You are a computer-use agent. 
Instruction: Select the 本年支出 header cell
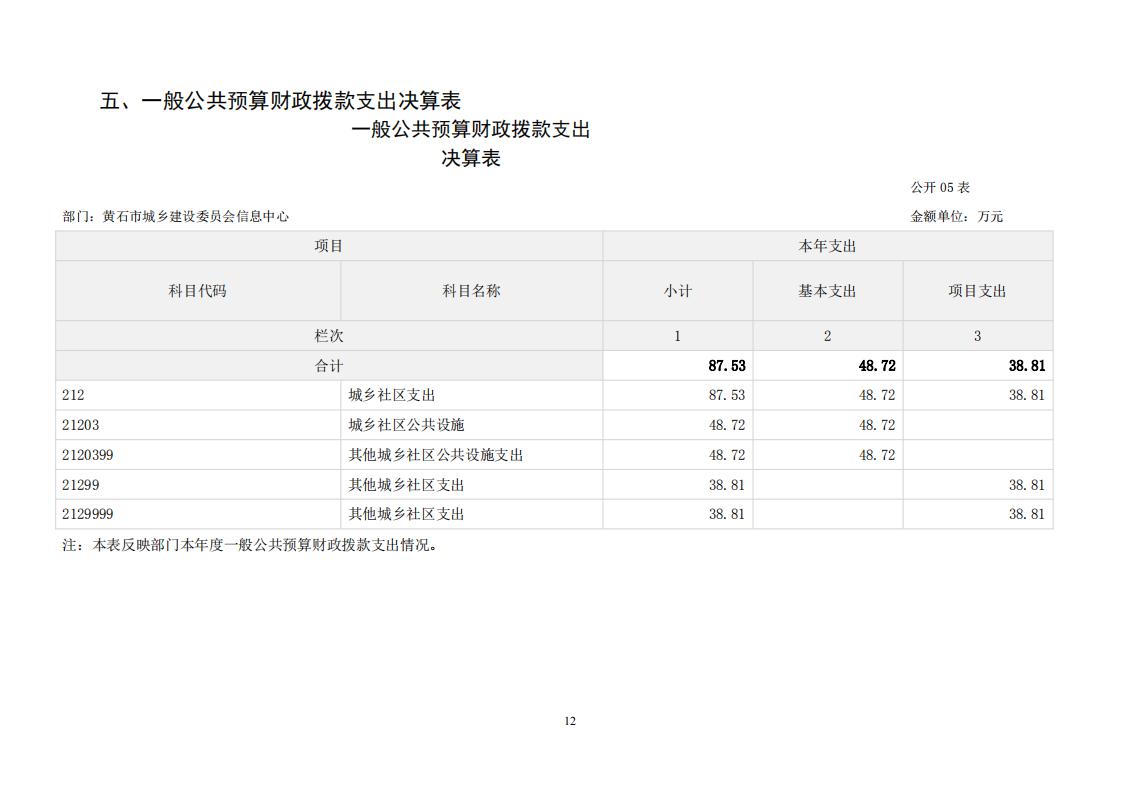(827, 246)
